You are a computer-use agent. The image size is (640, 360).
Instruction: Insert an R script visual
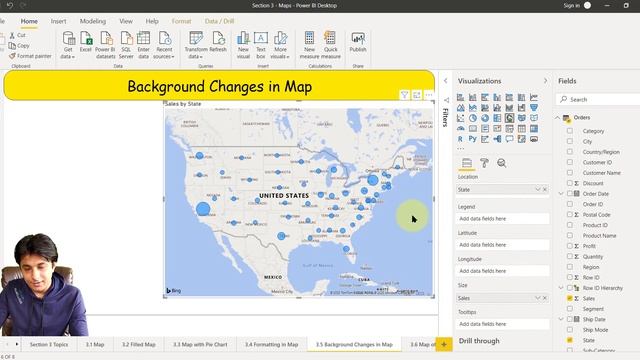460,139
